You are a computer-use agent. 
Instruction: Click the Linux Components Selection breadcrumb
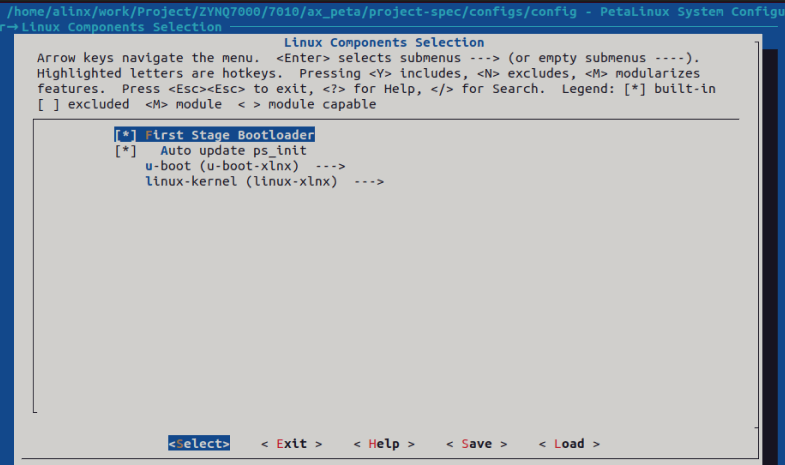pos(122,27)
